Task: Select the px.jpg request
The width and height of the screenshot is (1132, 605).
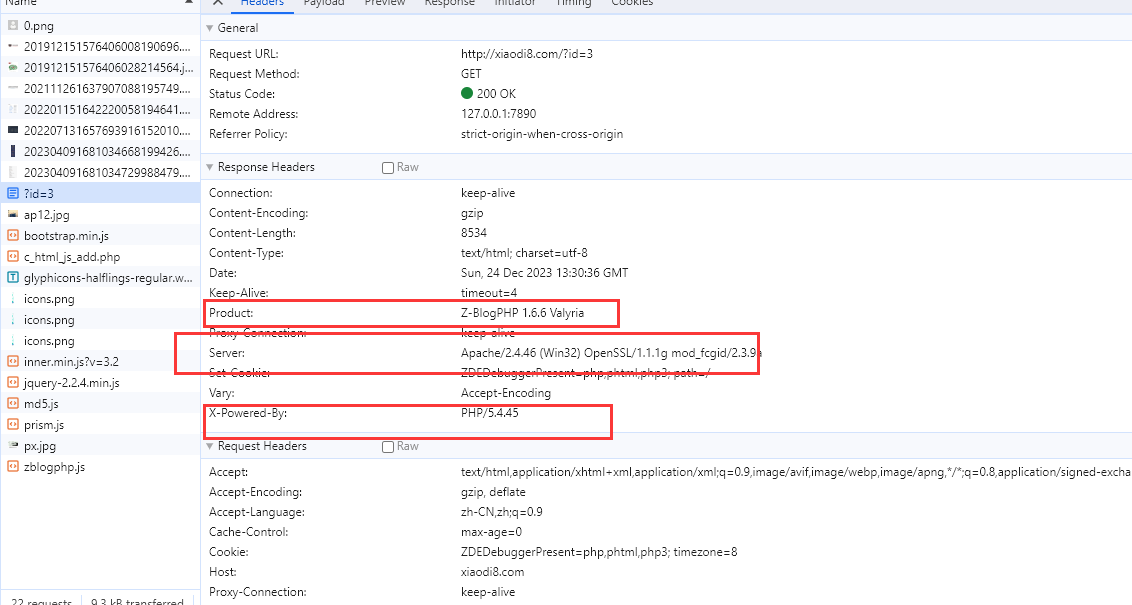Action: [100, 445]
